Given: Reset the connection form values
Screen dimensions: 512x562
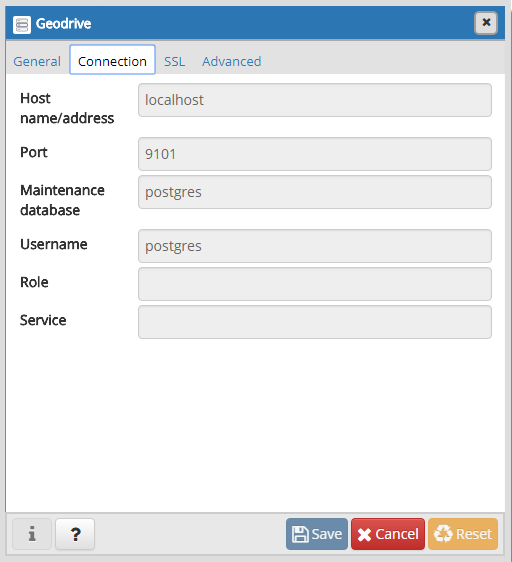Looking at the screenshot, I should pyautogui.click(x=463, y=534).
